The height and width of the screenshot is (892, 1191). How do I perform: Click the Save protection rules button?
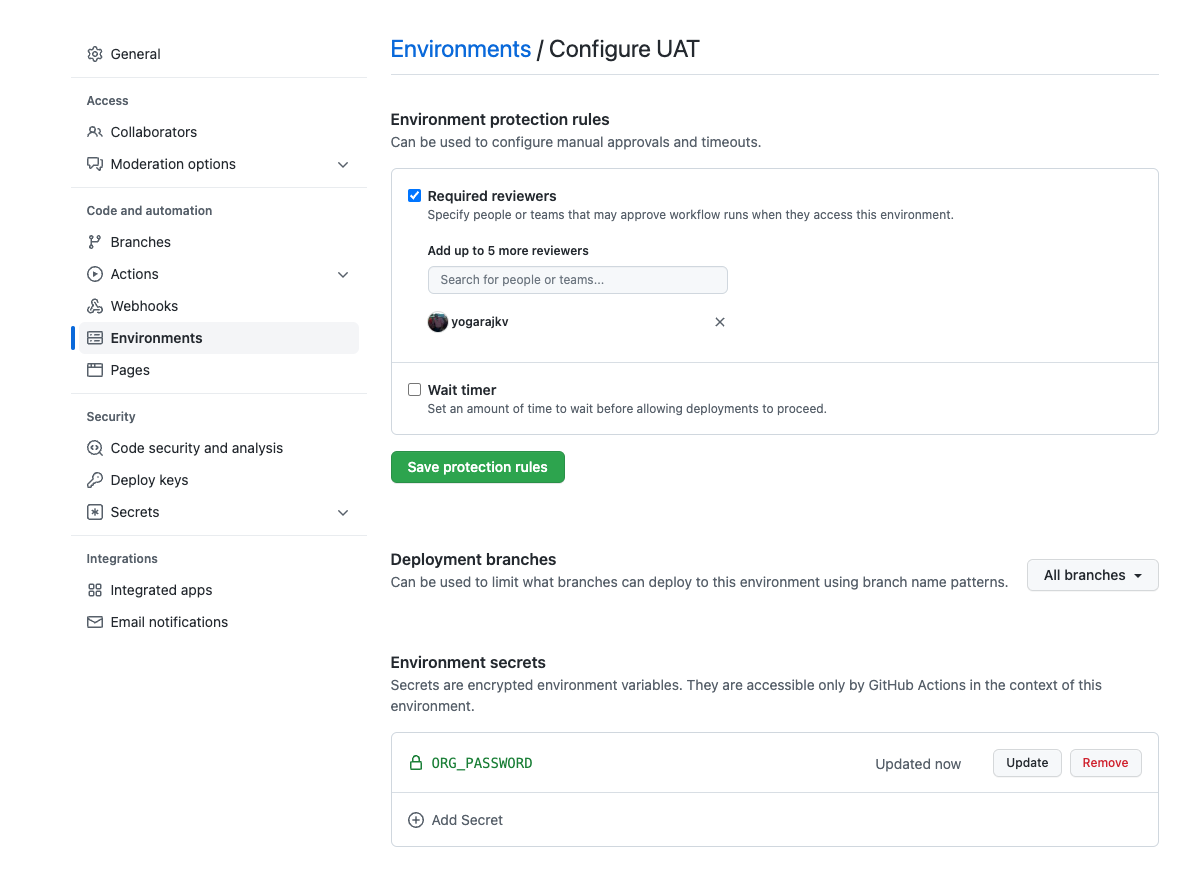pyautogui.click(x=477, y=466)
